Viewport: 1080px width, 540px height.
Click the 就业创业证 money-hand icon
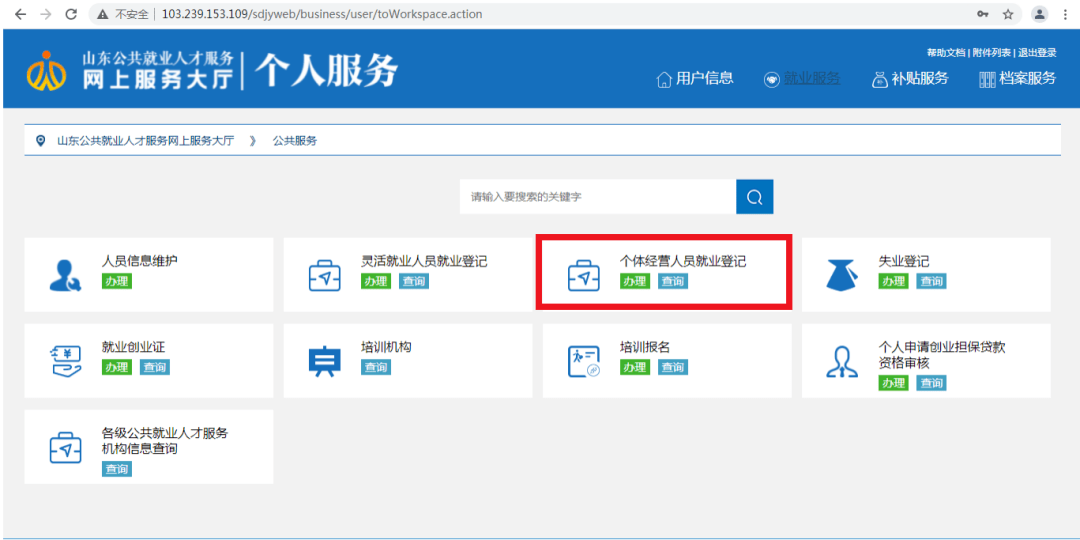(x=65, y=361)
